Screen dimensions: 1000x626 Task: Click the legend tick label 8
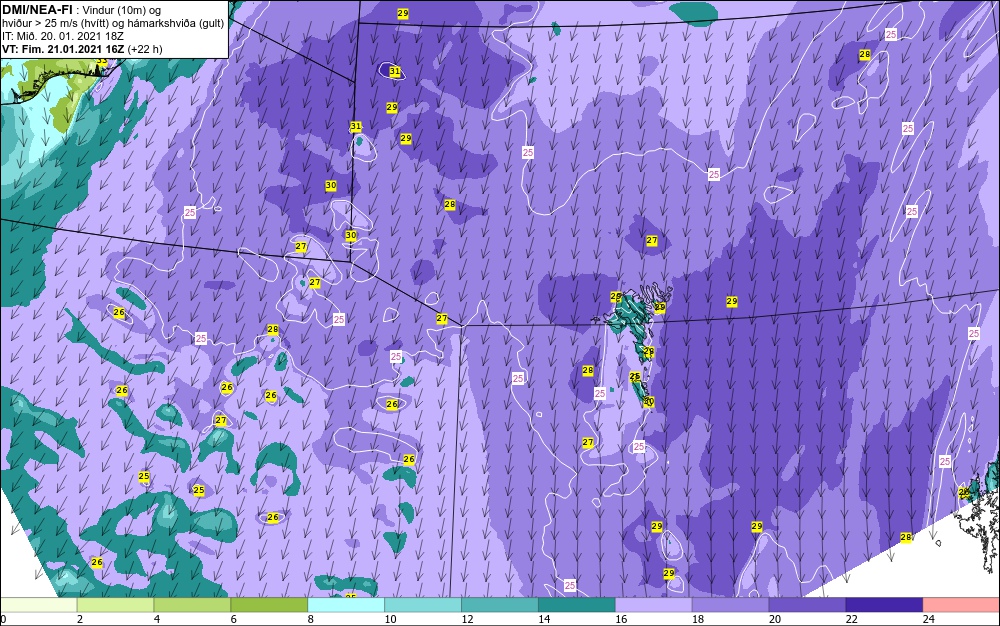coord(311,619)
